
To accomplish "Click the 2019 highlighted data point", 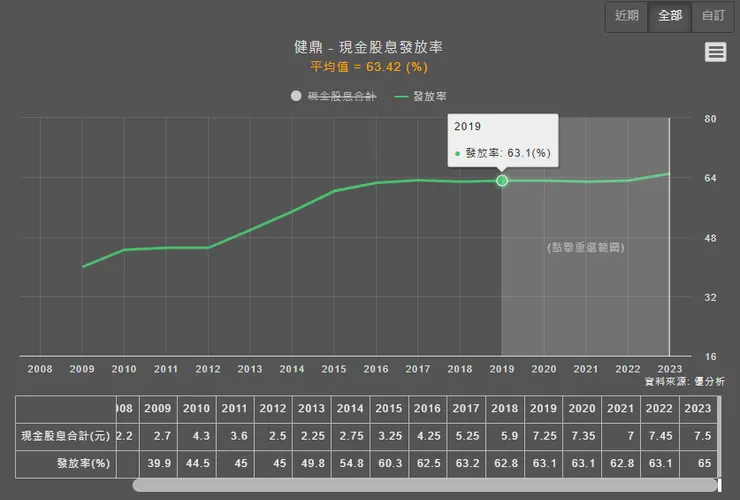I will click(x=502, y=180).
